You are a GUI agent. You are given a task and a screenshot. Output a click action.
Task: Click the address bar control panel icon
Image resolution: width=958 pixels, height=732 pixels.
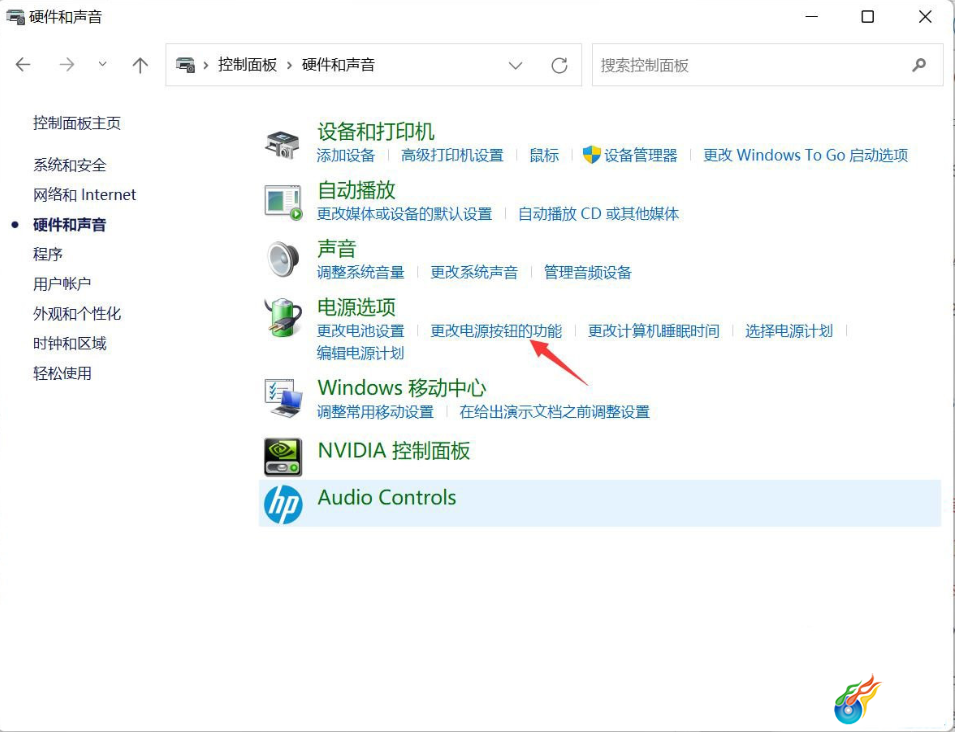pos(185,65)
